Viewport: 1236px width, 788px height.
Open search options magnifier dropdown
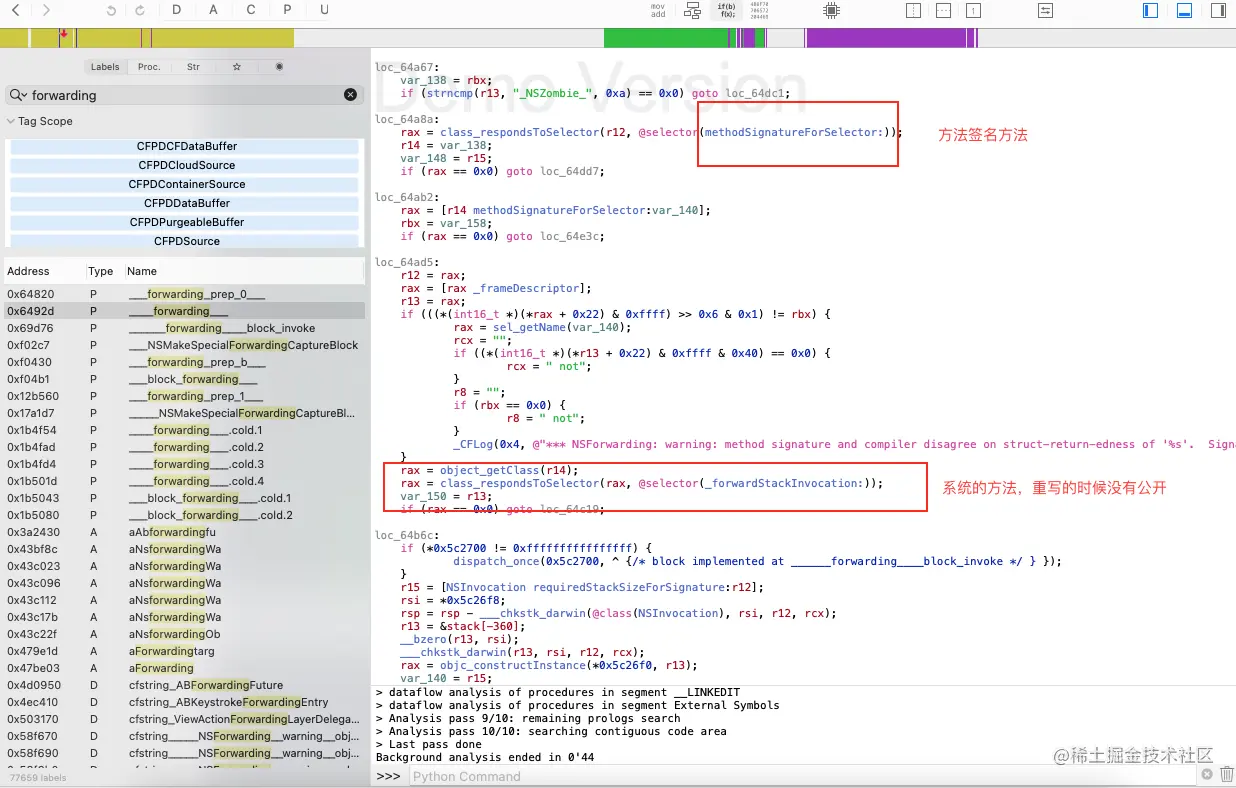(18, 95)
